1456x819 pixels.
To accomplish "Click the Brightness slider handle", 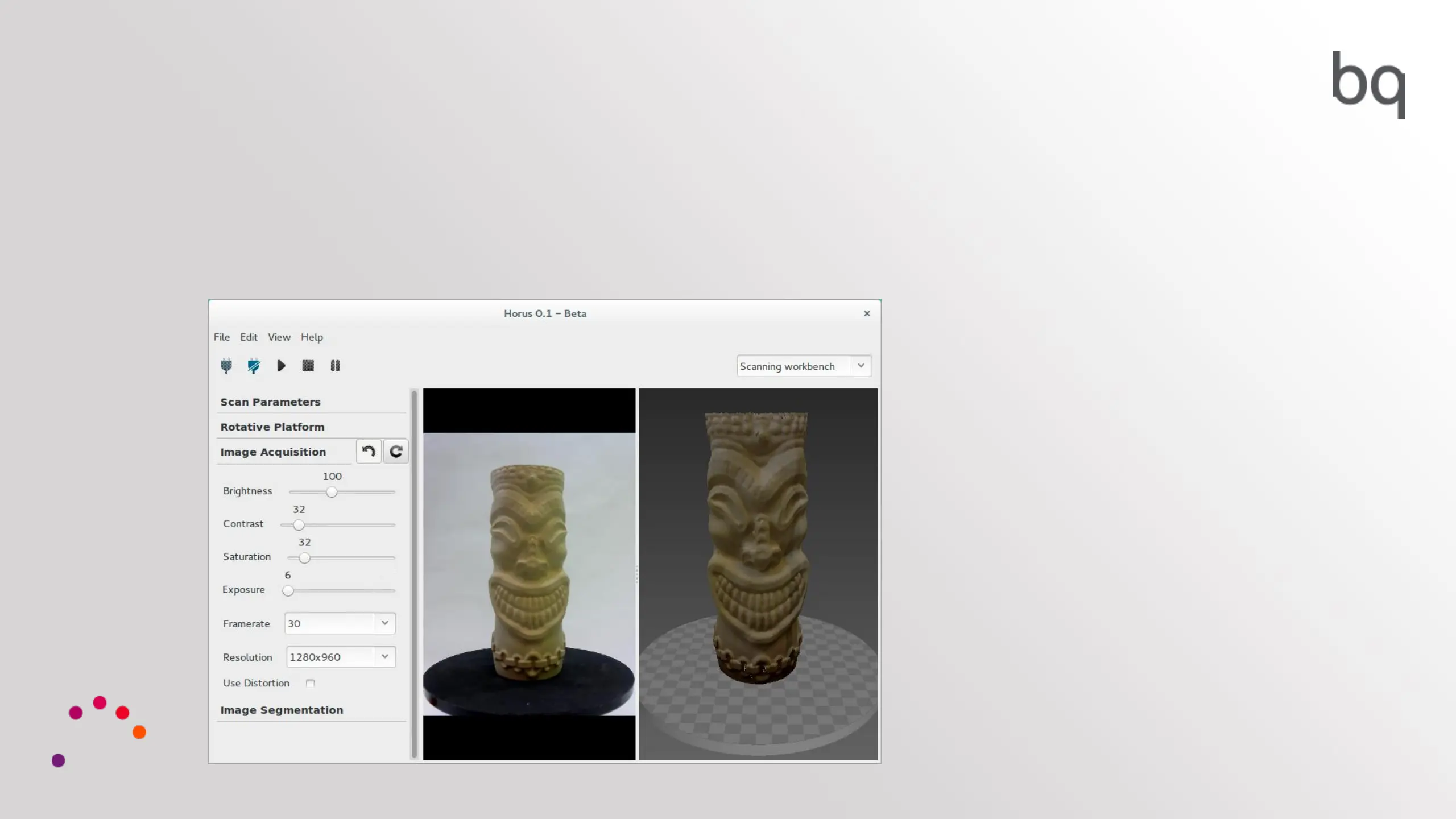I will (x=332, y=492).
